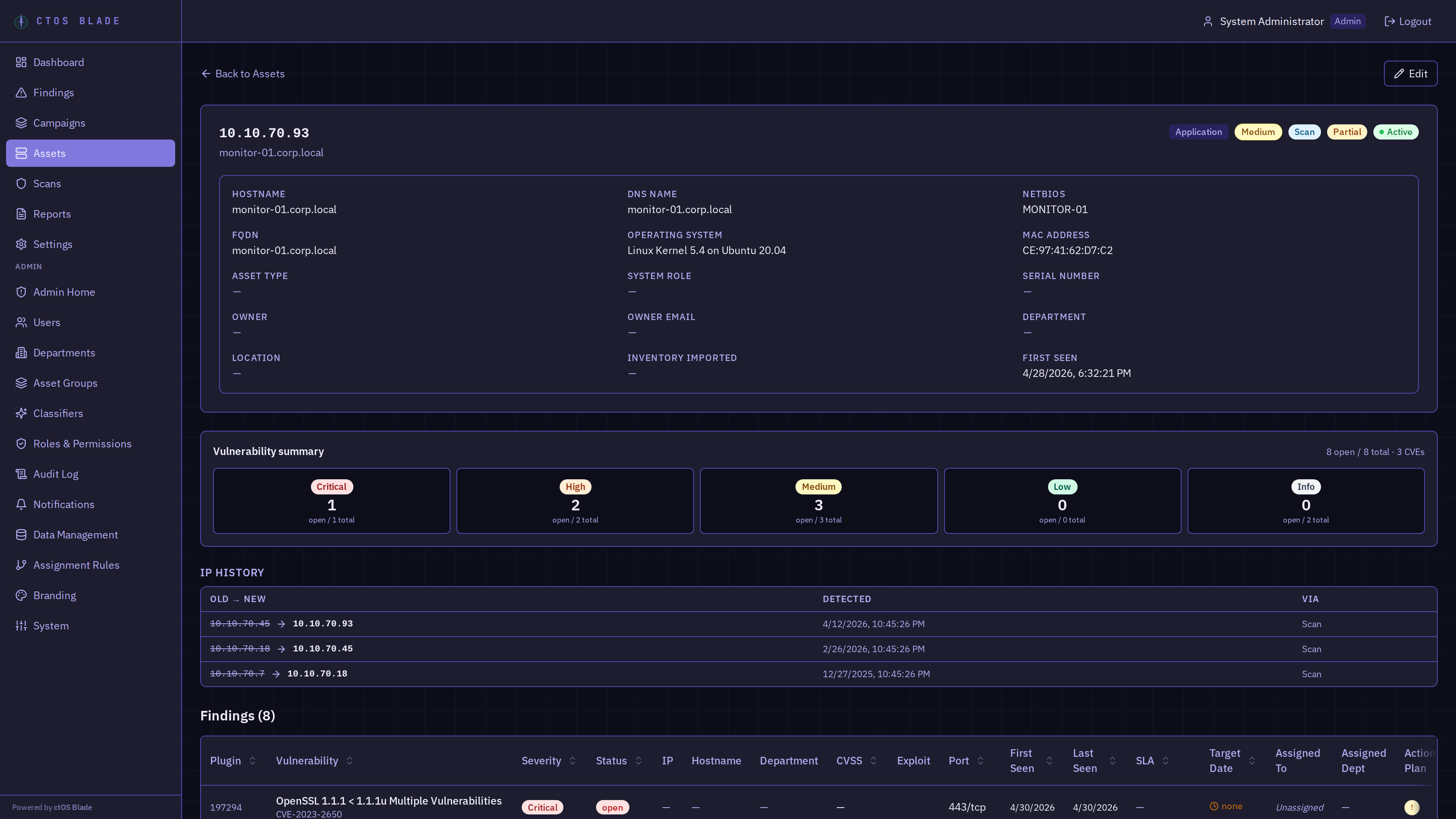Click the green Active status badge
This screenshot has width=1456, height=819.
pyautogui.click(x=1395, y=132)
